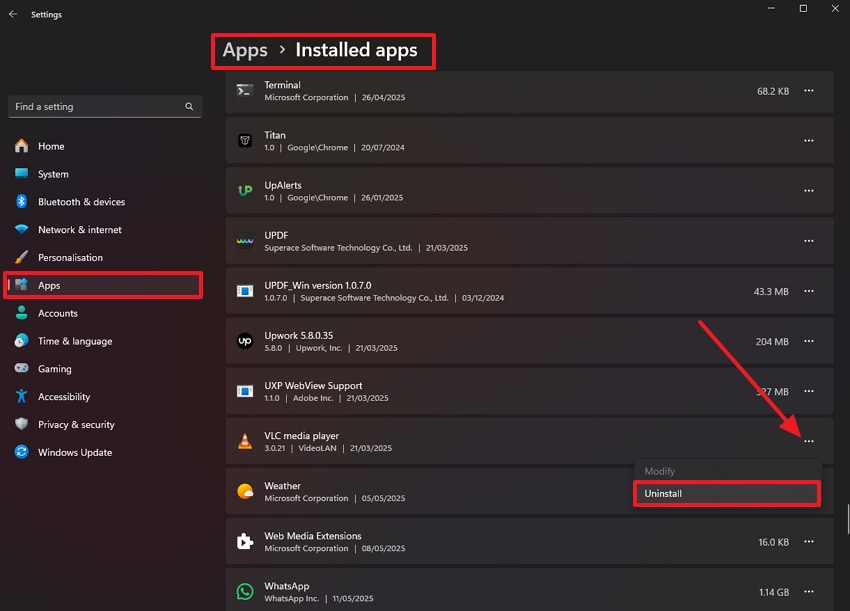Click the System monitor icon
The height and width of the screenshot is (611, 850).
pyautogui.click(x=22, y=173)
